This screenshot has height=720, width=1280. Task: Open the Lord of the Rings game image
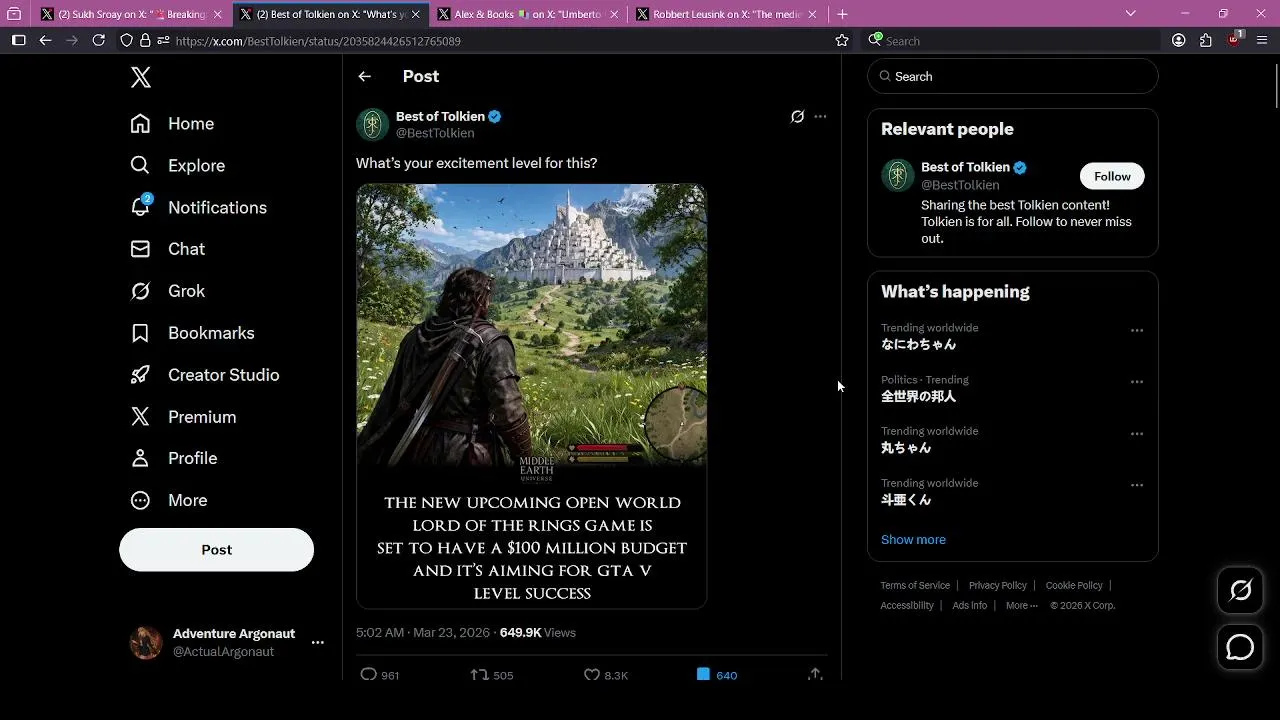531,396
